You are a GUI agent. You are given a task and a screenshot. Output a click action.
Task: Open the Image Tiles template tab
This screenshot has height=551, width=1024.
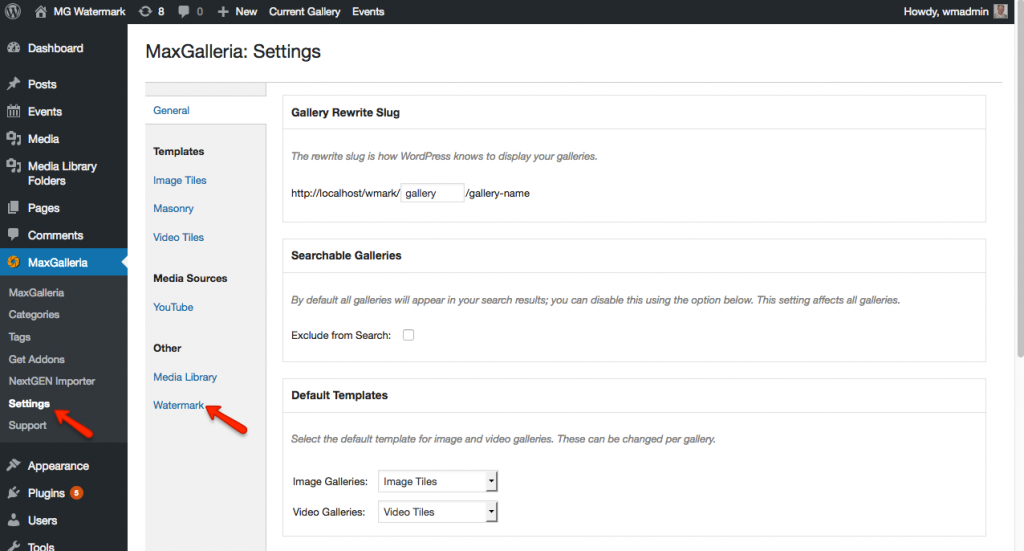click(180, 180)
